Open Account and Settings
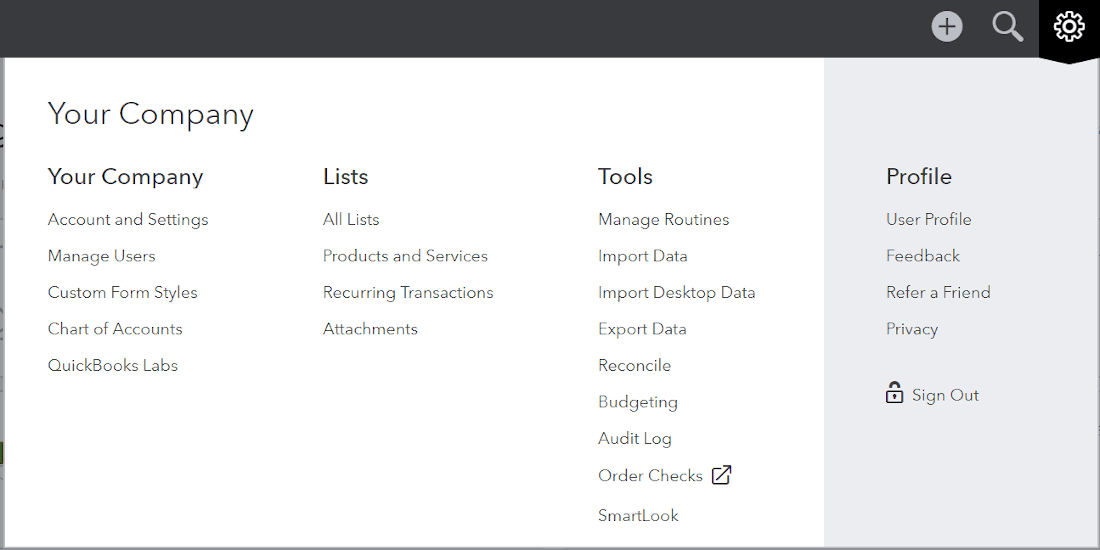Viewport: 1100px width, 550px height. pyautogui.click(x=128, y=220)
